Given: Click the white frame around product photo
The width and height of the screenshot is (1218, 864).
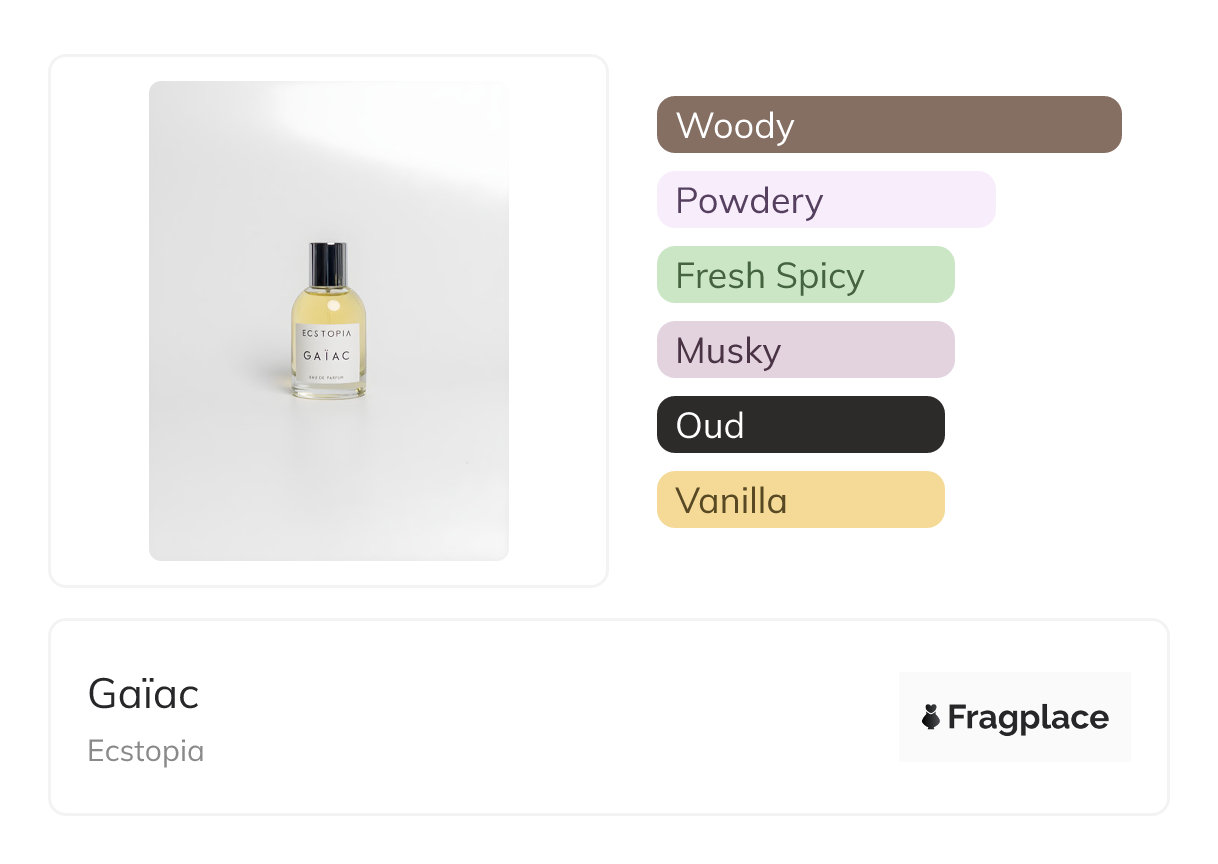Looking at the screenshot, I should (x=100, y=320).
